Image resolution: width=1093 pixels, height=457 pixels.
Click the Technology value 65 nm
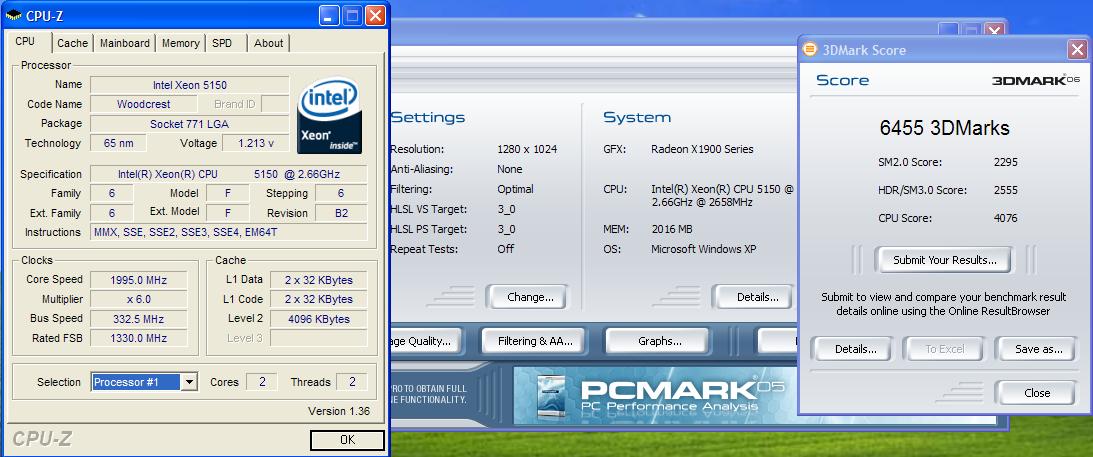pos(119,143)
